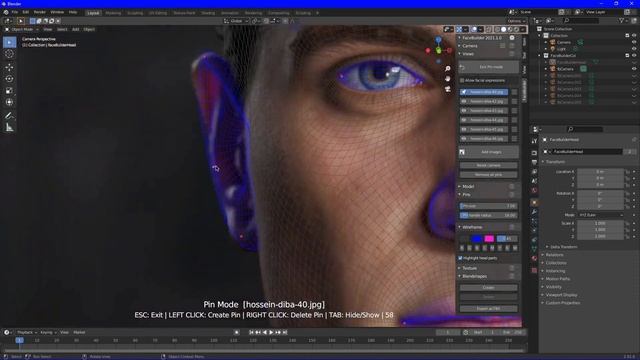This screenshot has height=360, width=640.
Task: Enable Allow facial expressions checkbox
Action: (462, 80)
